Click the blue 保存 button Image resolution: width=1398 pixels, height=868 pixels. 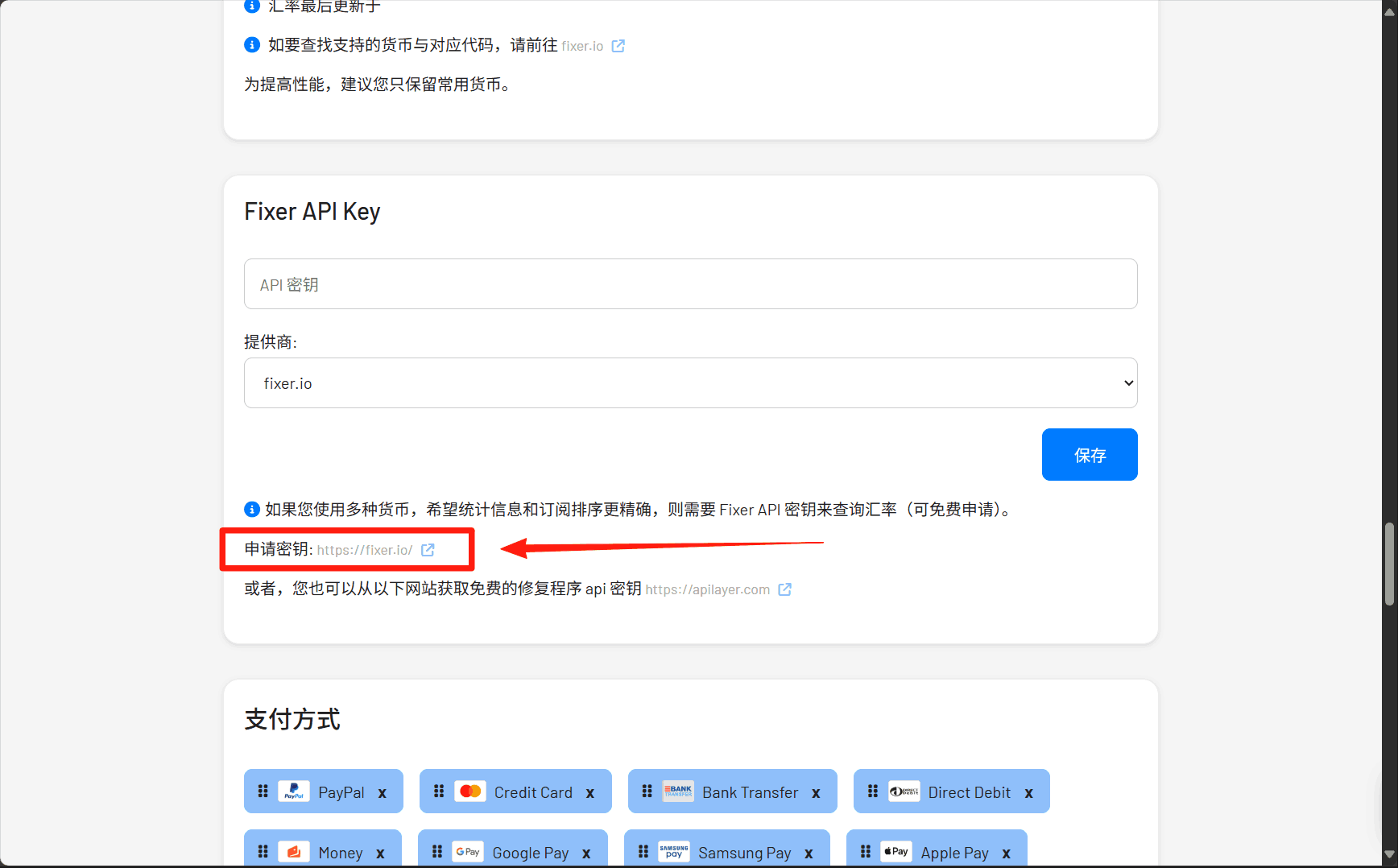(1089, 455)
